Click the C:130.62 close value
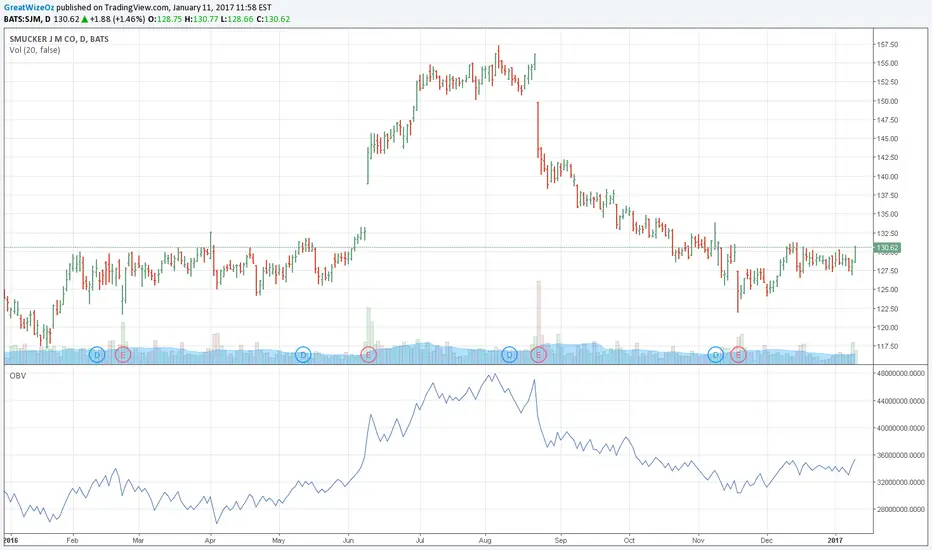The image size is (932, 550). 273,19
